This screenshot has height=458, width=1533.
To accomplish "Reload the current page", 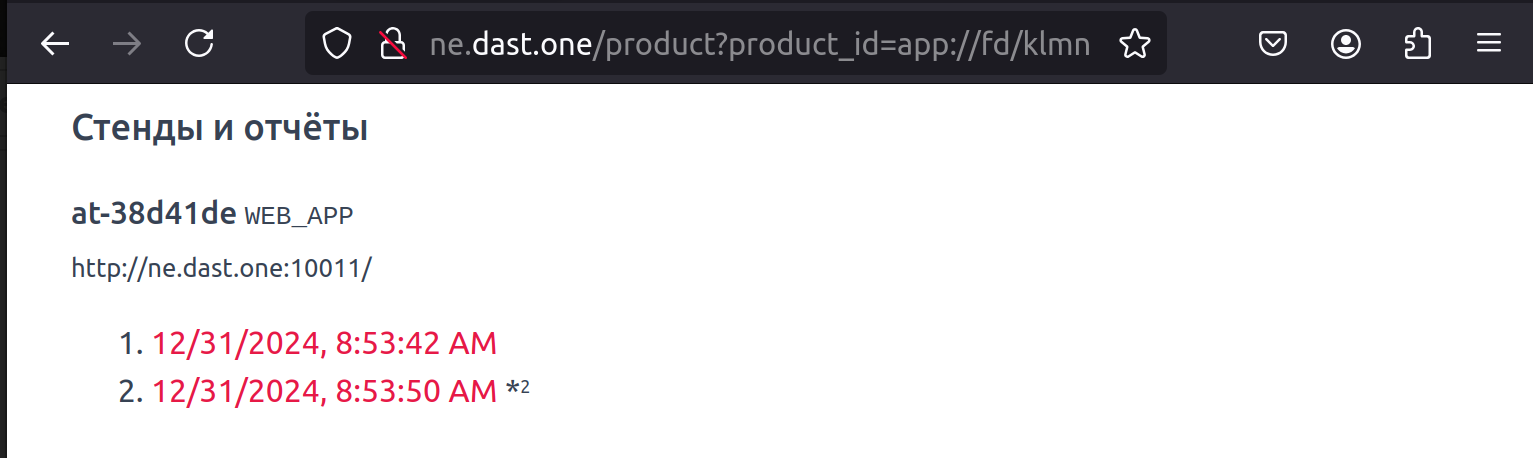I will 200,43.
